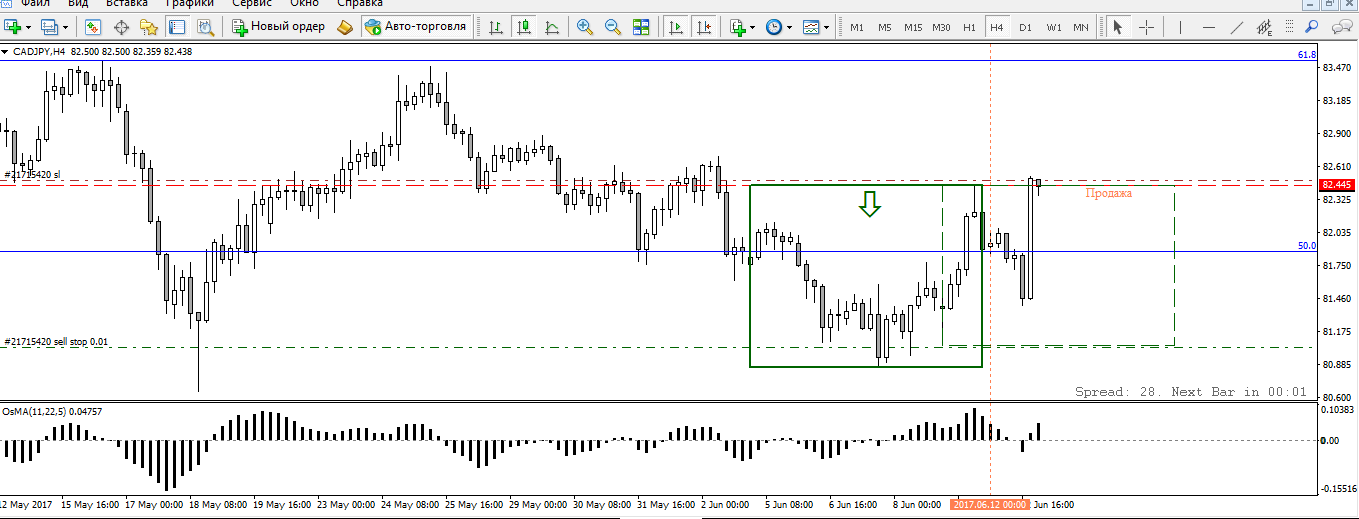Open the Вставка menu
The width and height of the screenshot is (1359, 519).
point(127,4)
